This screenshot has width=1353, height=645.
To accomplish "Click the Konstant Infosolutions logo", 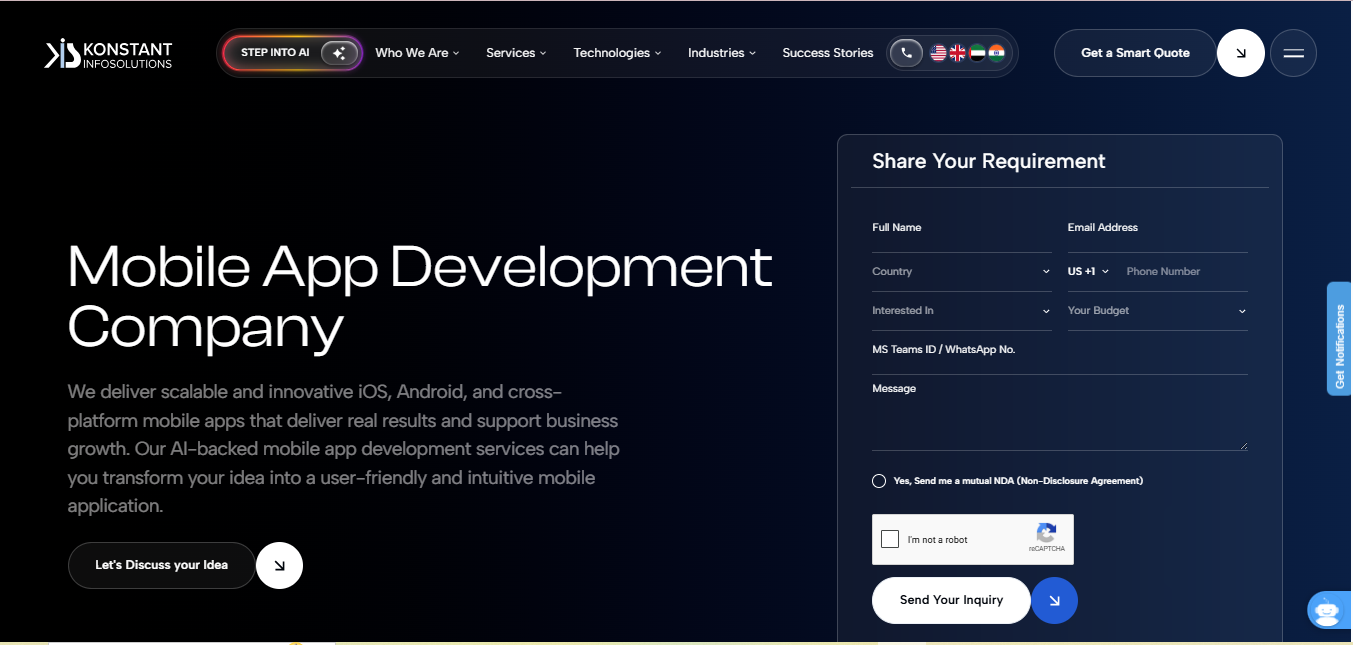I will pyautogui.click(x=108, y=54).
